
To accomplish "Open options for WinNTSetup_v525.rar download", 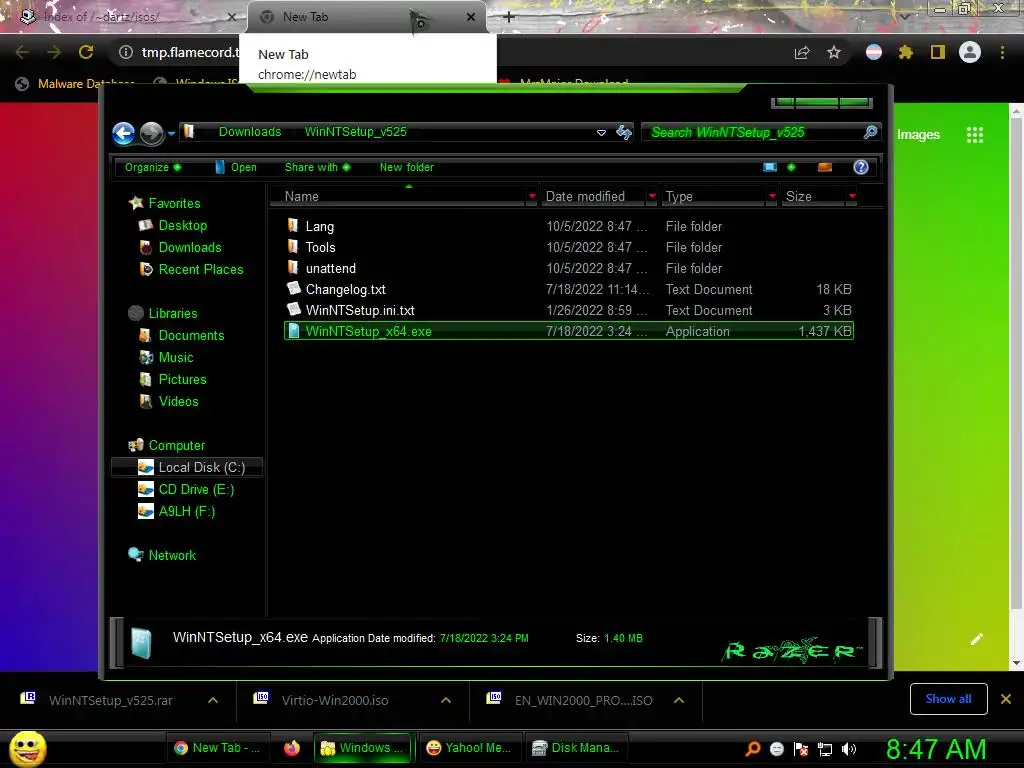I will [213, 700].
